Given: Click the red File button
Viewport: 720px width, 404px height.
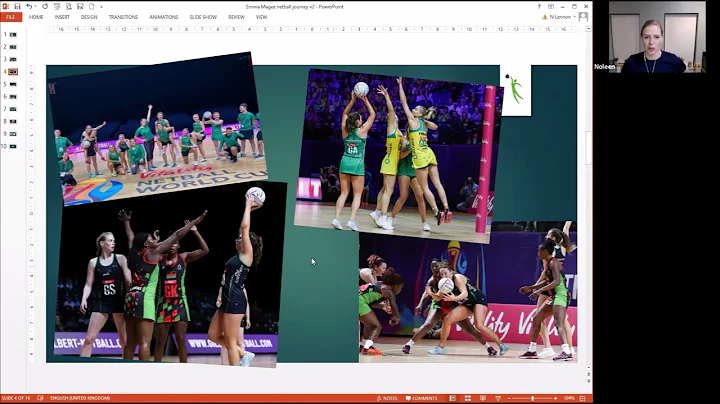Looking at the screenshot, I should point(11,17).
